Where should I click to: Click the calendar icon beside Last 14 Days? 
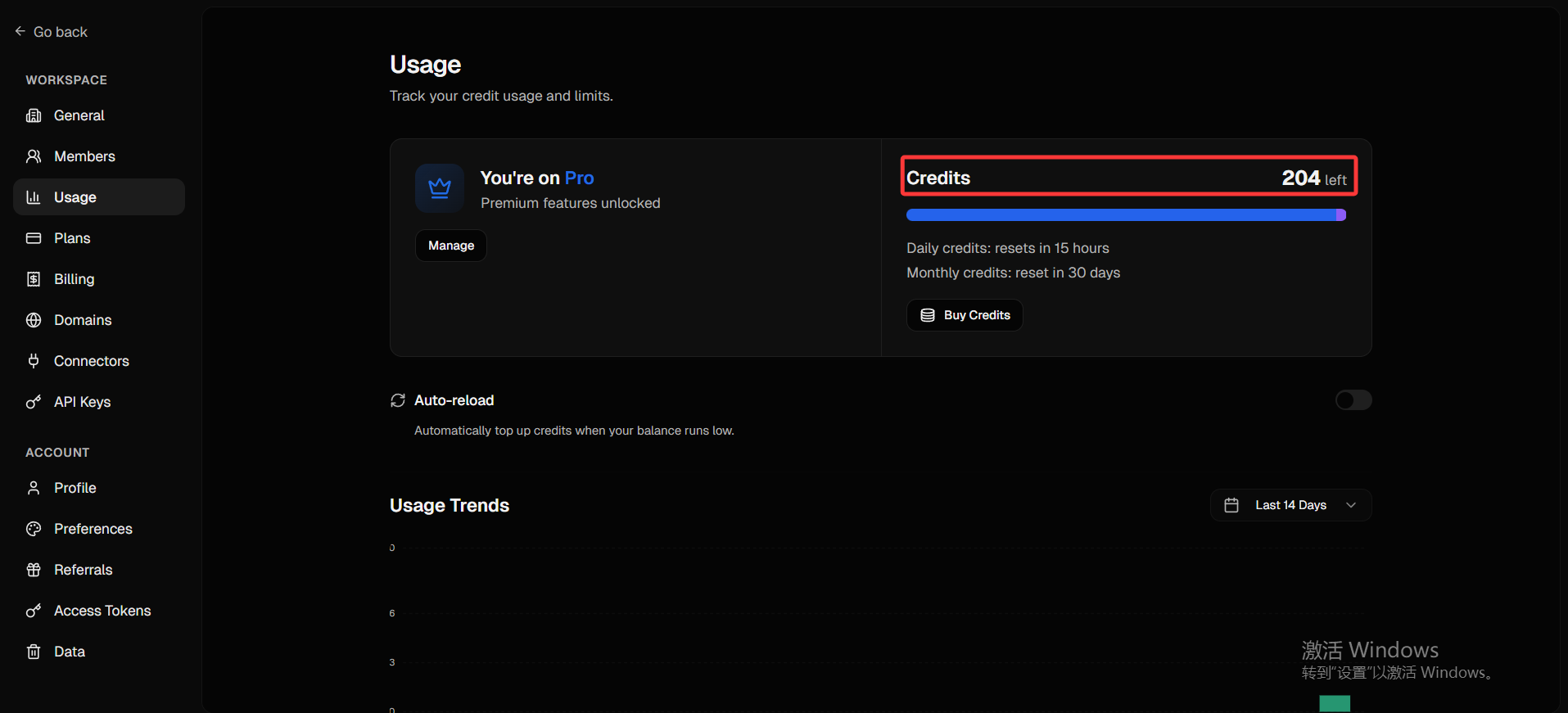coord(1231,505)
